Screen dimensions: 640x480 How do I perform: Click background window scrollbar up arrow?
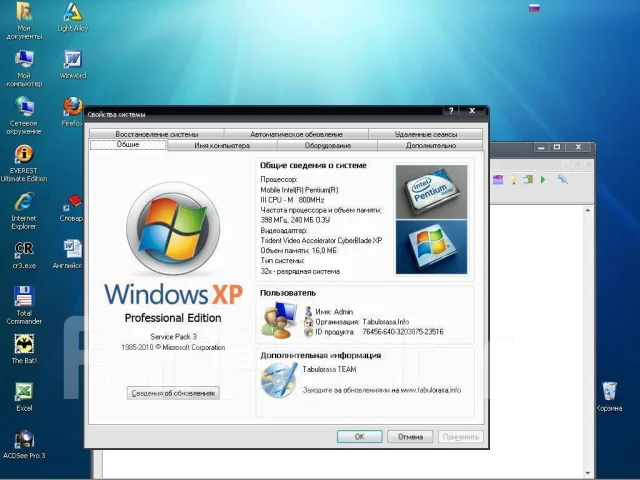point(588,210)
